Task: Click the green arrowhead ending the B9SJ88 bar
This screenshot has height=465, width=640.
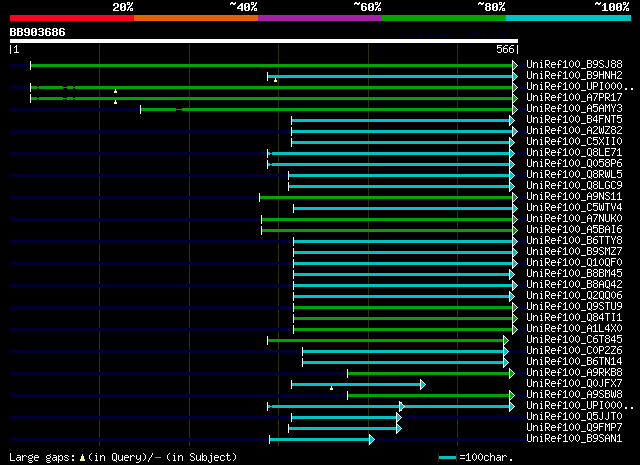Action: pyautogui.click(x=515, y=65)
